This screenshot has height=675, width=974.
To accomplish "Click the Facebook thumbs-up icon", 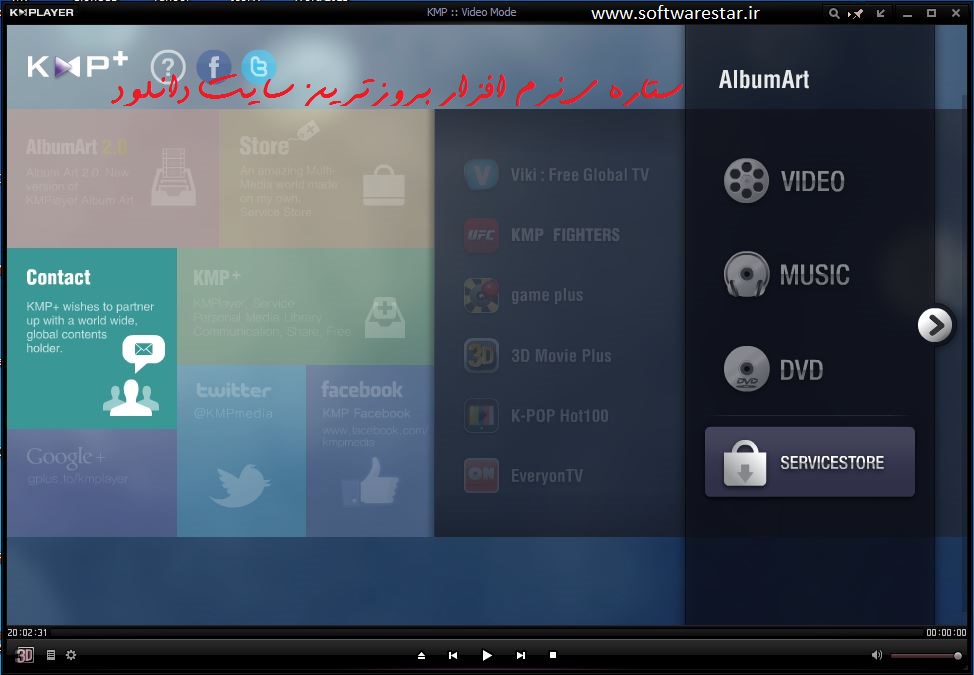I will 370,481.
